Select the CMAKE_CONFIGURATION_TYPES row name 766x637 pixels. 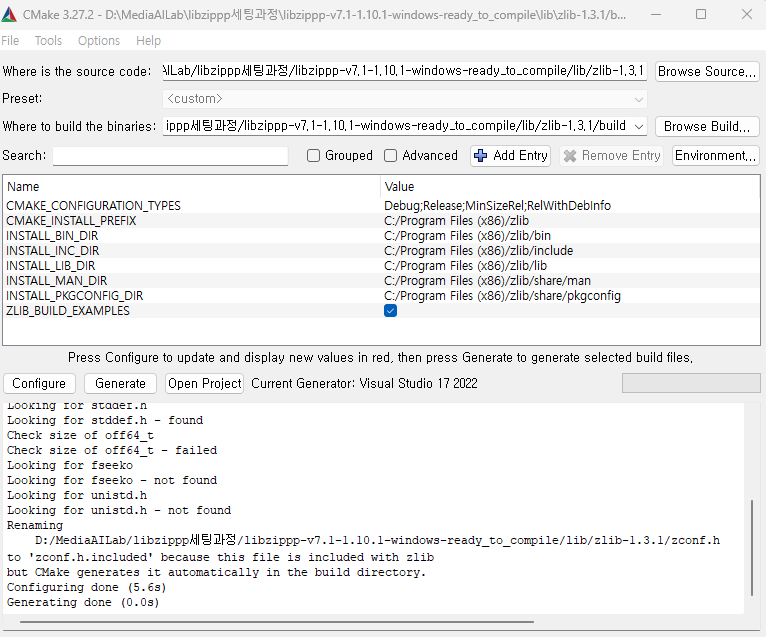[93, 206]
